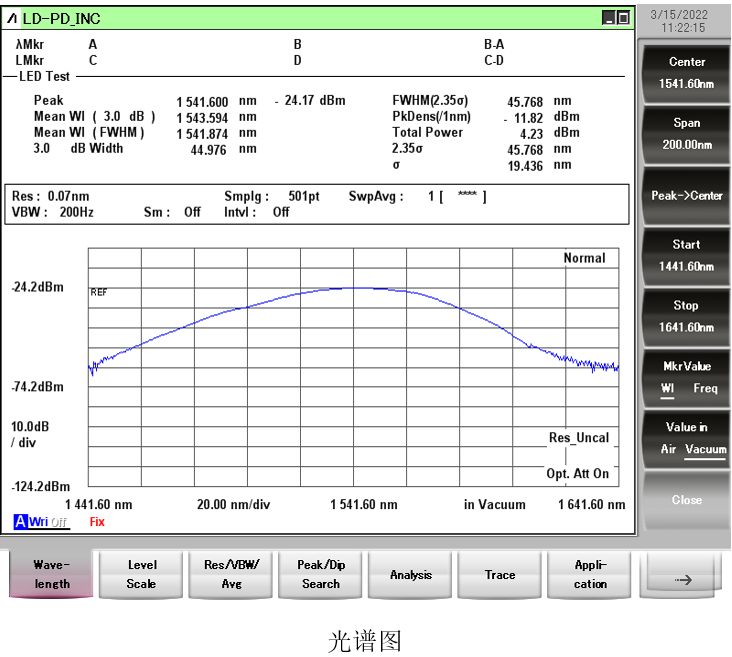The image size is (732, 657).
Task: Set the Start wavelength 1441.60nm softkey
Action: 686,255
